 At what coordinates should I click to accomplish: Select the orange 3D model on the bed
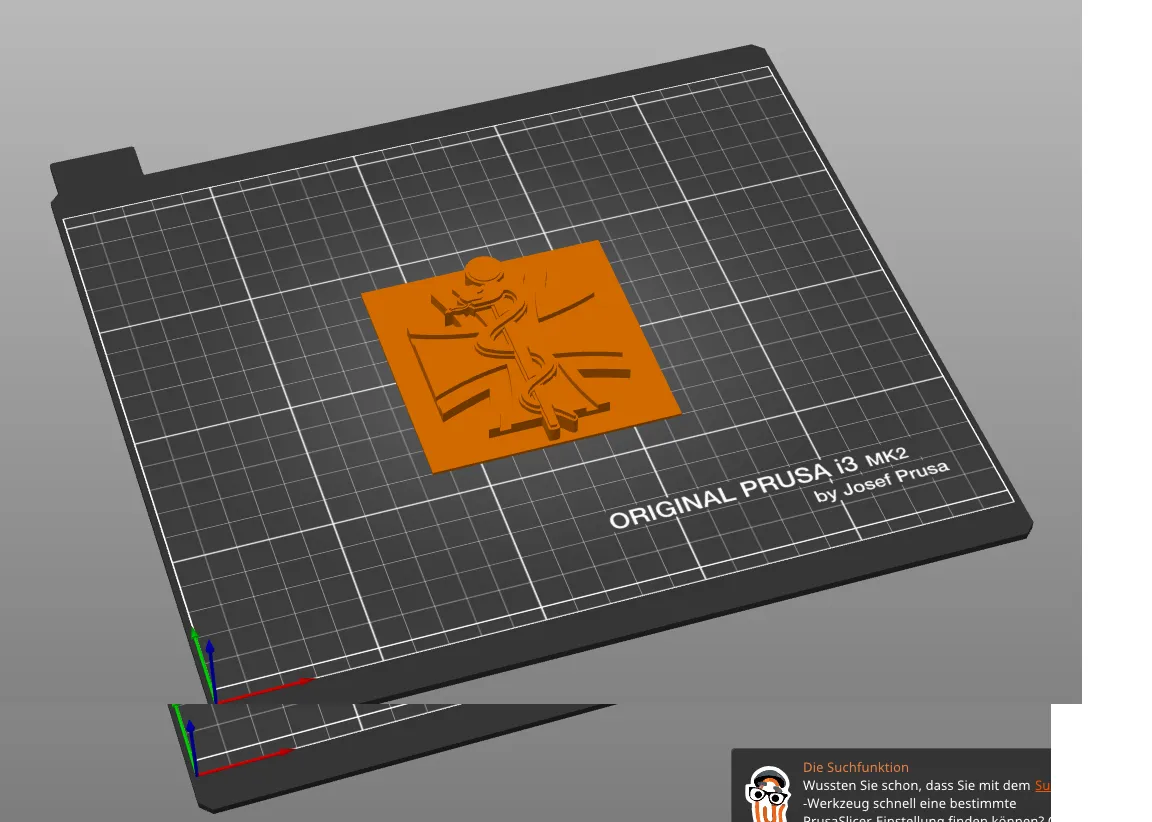coord(520,356)
